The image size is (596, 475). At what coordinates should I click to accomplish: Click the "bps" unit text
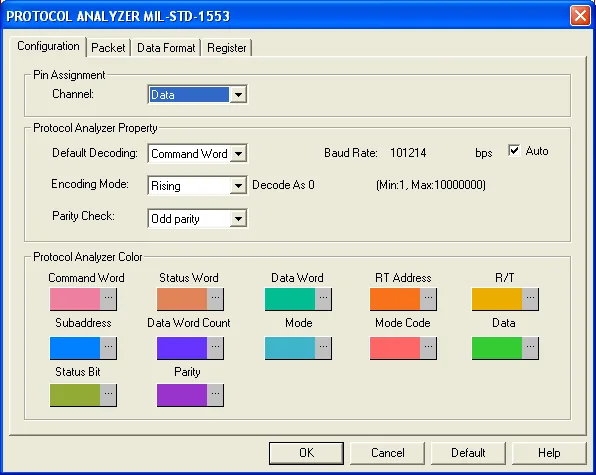click(x=483, y=153)
